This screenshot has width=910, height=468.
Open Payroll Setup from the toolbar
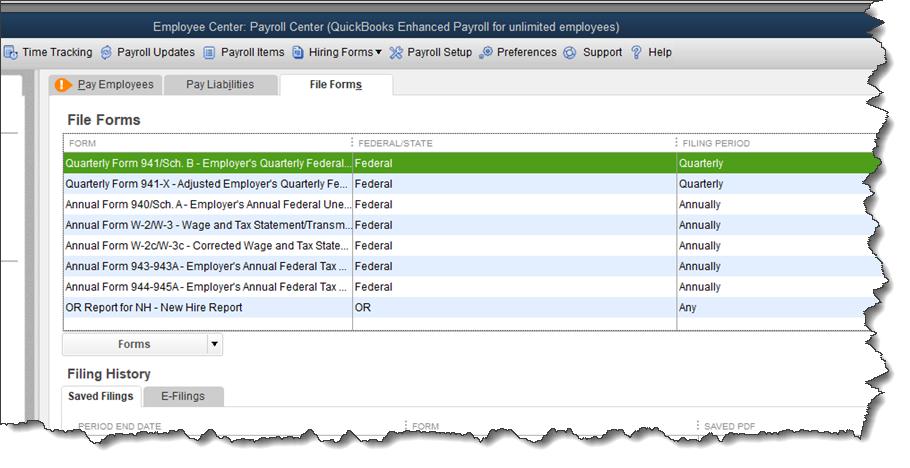click(x=439, y=52)
